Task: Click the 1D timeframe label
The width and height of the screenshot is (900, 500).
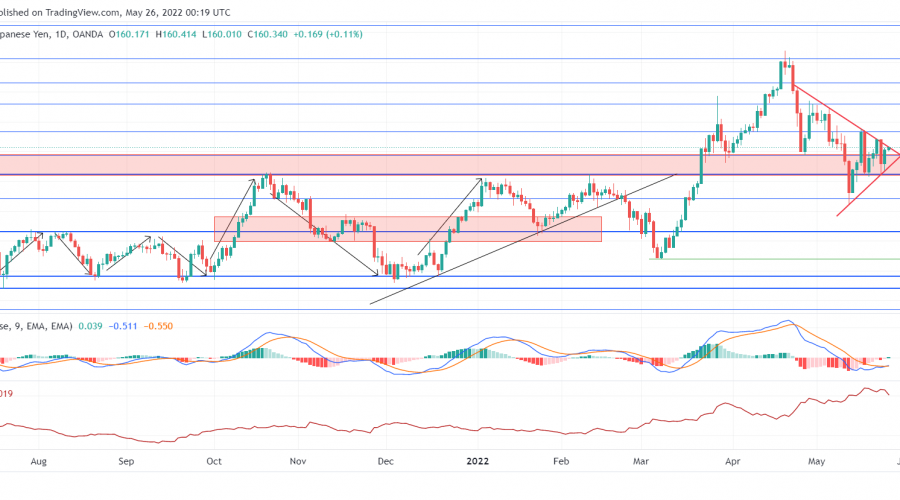Action: point(61,34)
